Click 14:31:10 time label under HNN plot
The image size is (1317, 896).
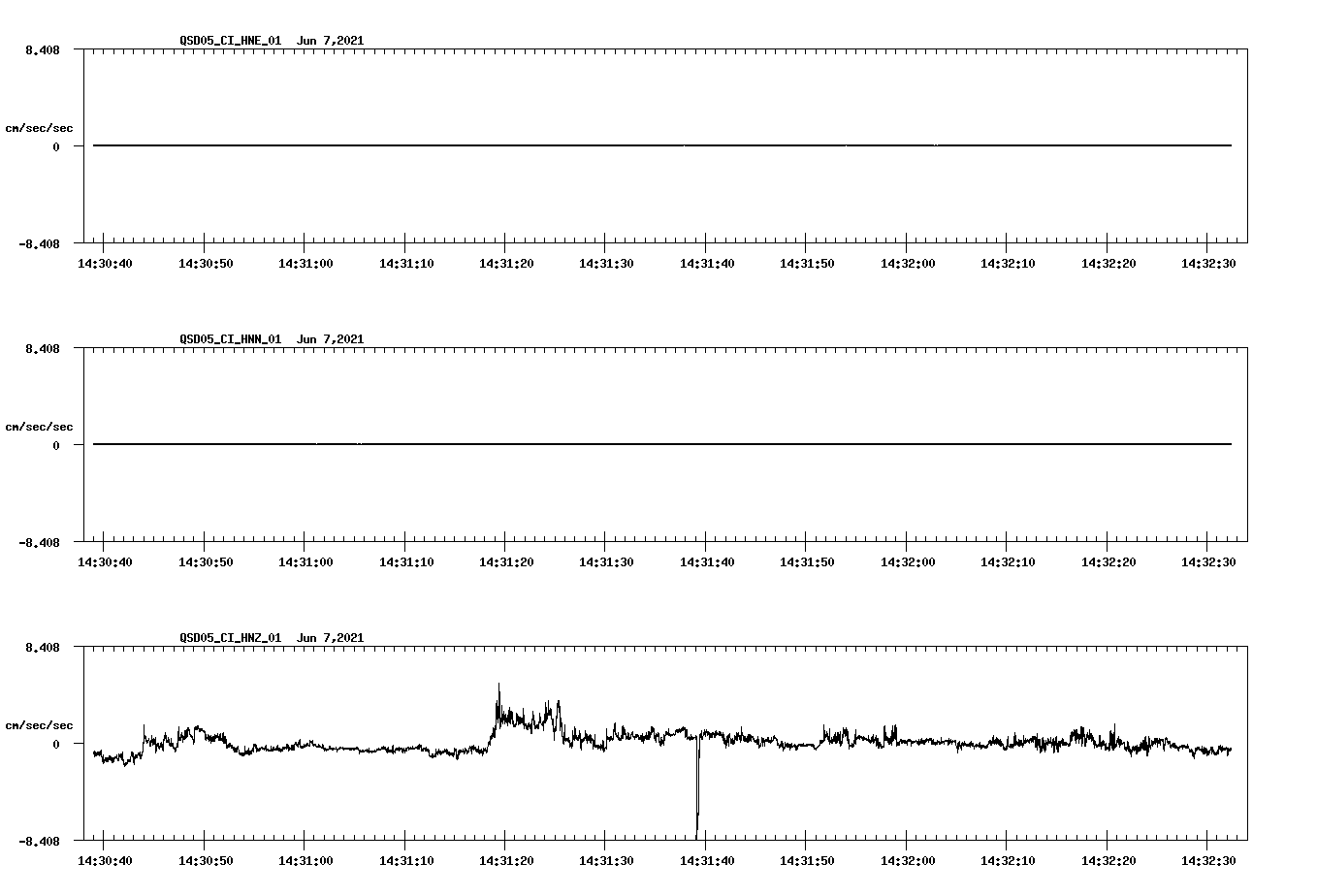(x=405, y=561)
